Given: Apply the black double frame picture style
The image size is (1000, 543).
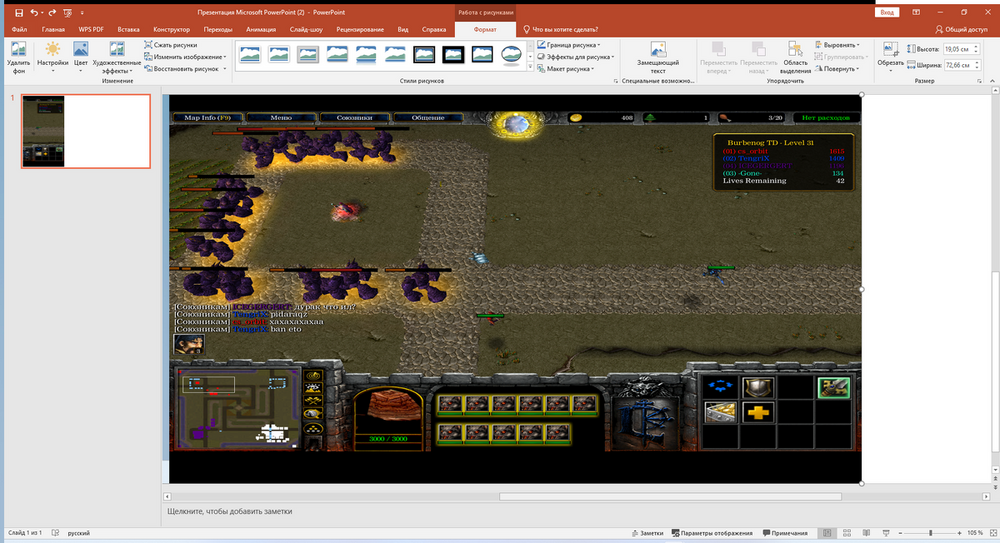Looking at the screenshot, I should (453, 54).
